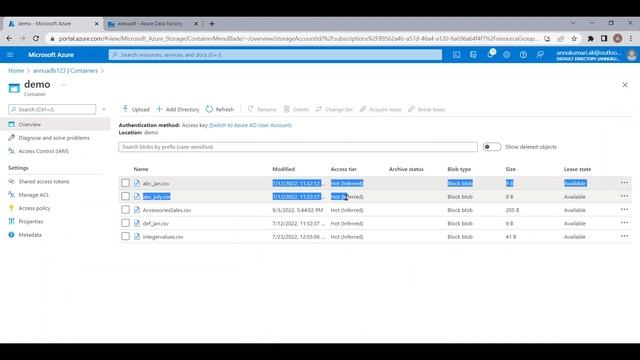Open more options for abc_jan.csv row
Viewport: 640px width, 360px height.
pos(624,183)
